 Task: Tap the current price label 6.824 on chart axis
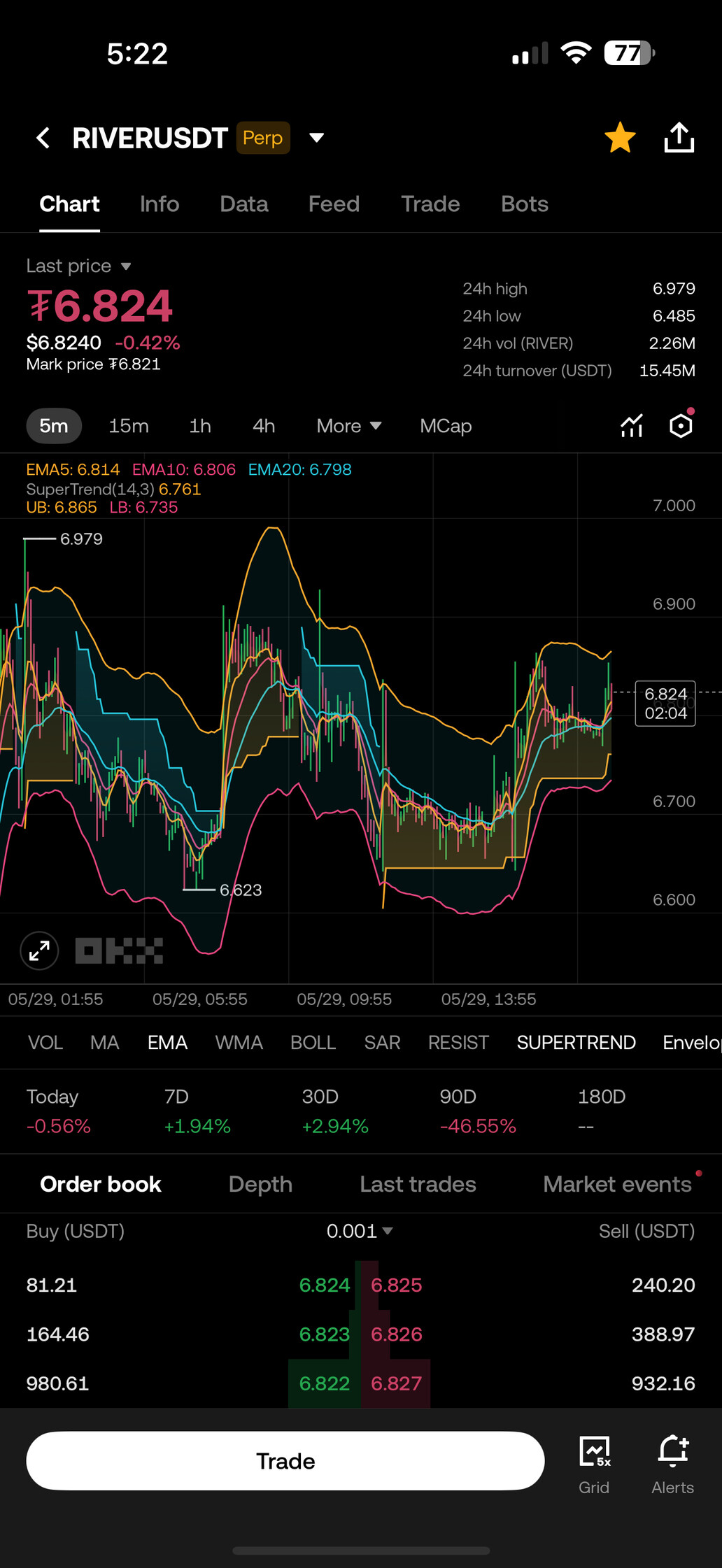pos(665,704)
